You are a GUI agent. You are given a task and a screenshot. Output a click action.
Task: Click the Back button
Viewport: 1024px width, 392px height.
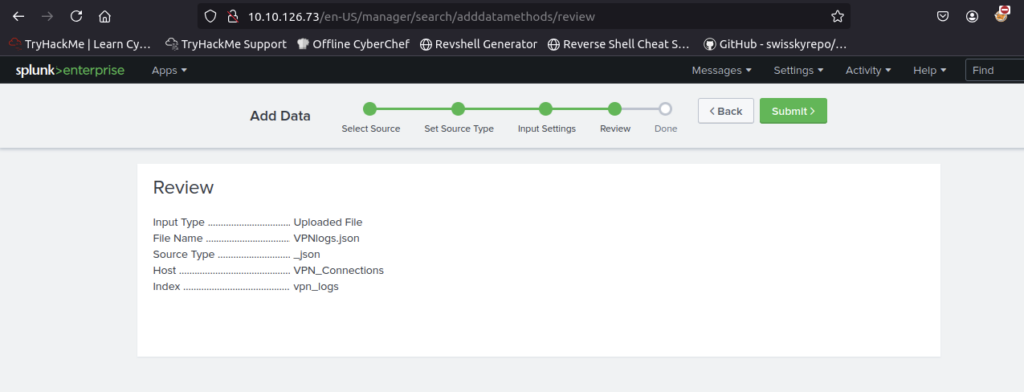pyautogui.click(x=726, y=111)
